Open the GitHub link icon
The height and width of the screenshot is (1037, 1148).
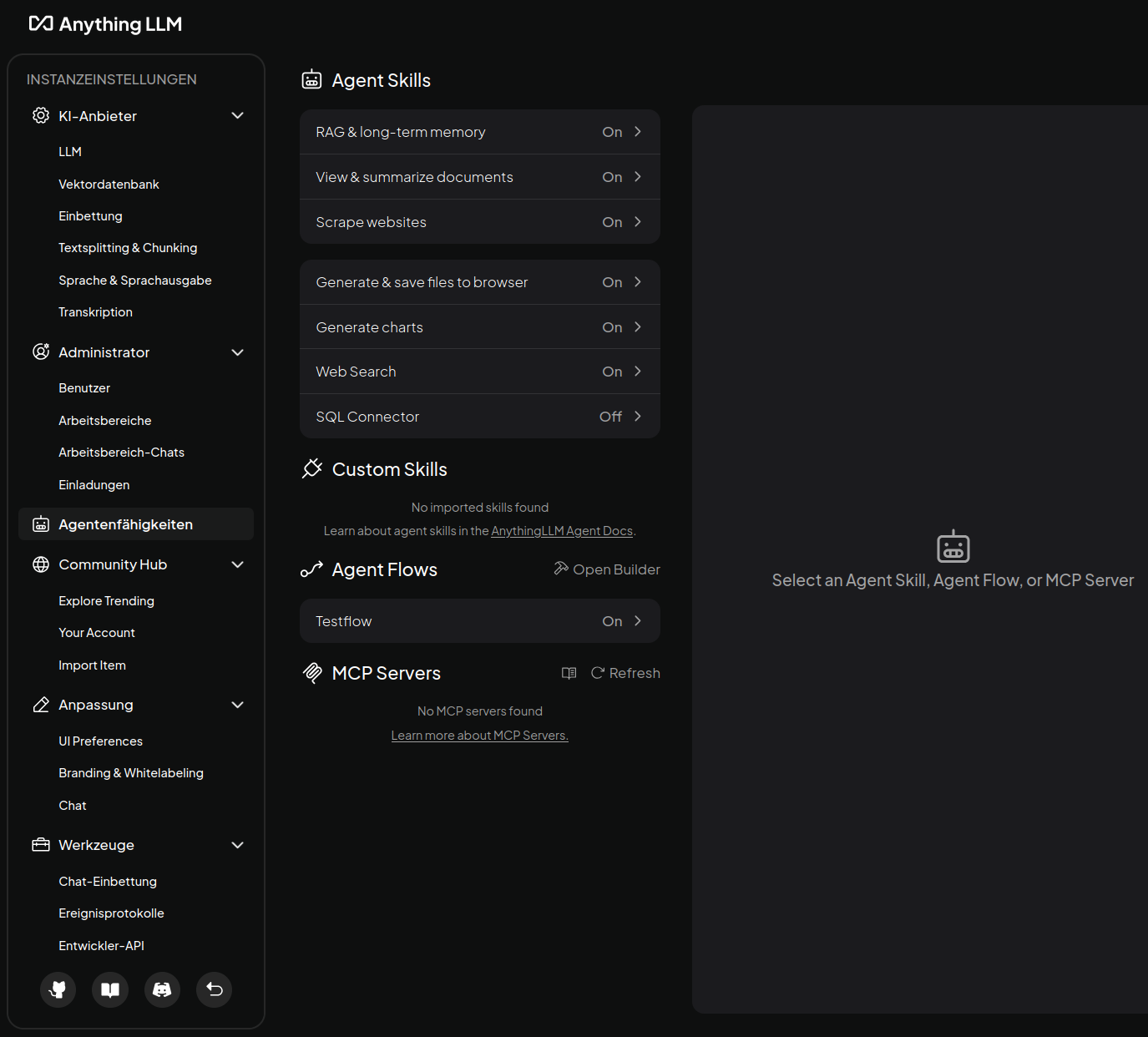(58, 989)
